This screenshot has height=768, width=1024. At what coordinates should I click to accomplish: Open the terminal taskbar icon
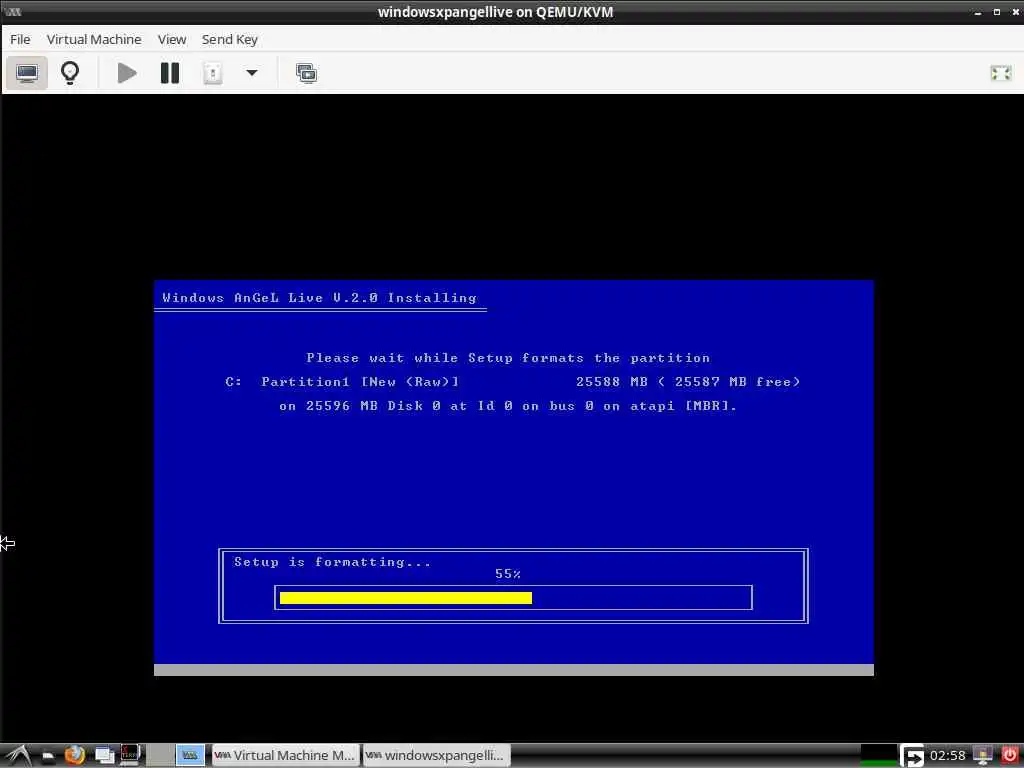pyautogui.click(x=130, y=755)
